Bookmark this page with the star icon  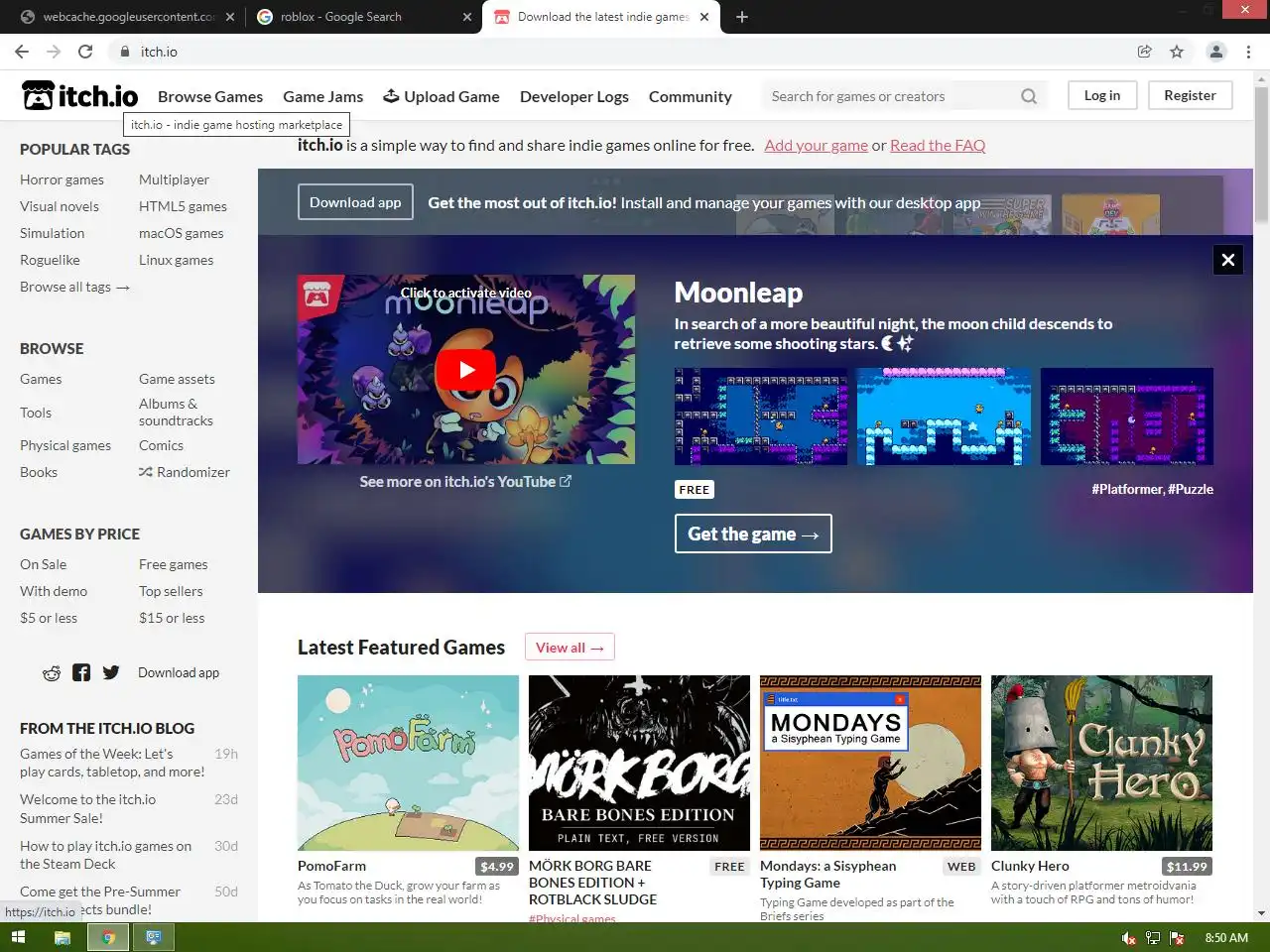[x=1177, y=52]
